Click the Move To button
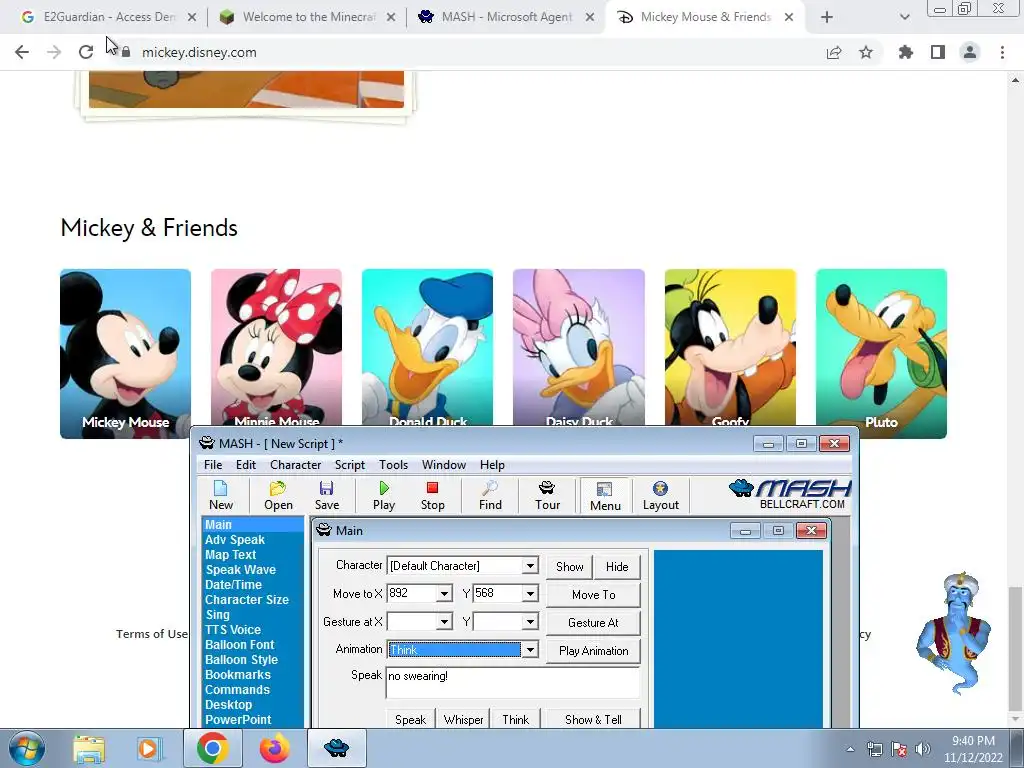Screen dimensions: 1024x768 click(x=593, y=595)
